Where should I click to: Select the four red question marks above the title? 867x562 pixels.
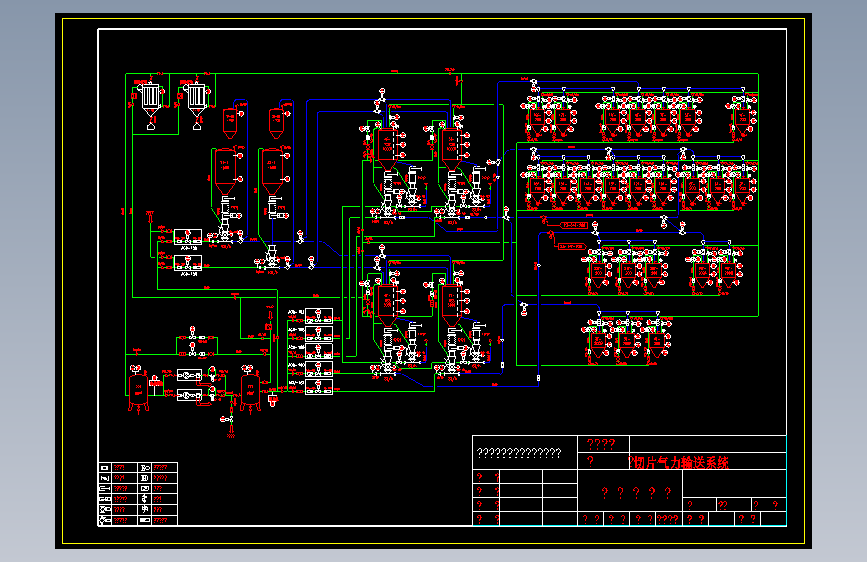[x=601, y=444]
